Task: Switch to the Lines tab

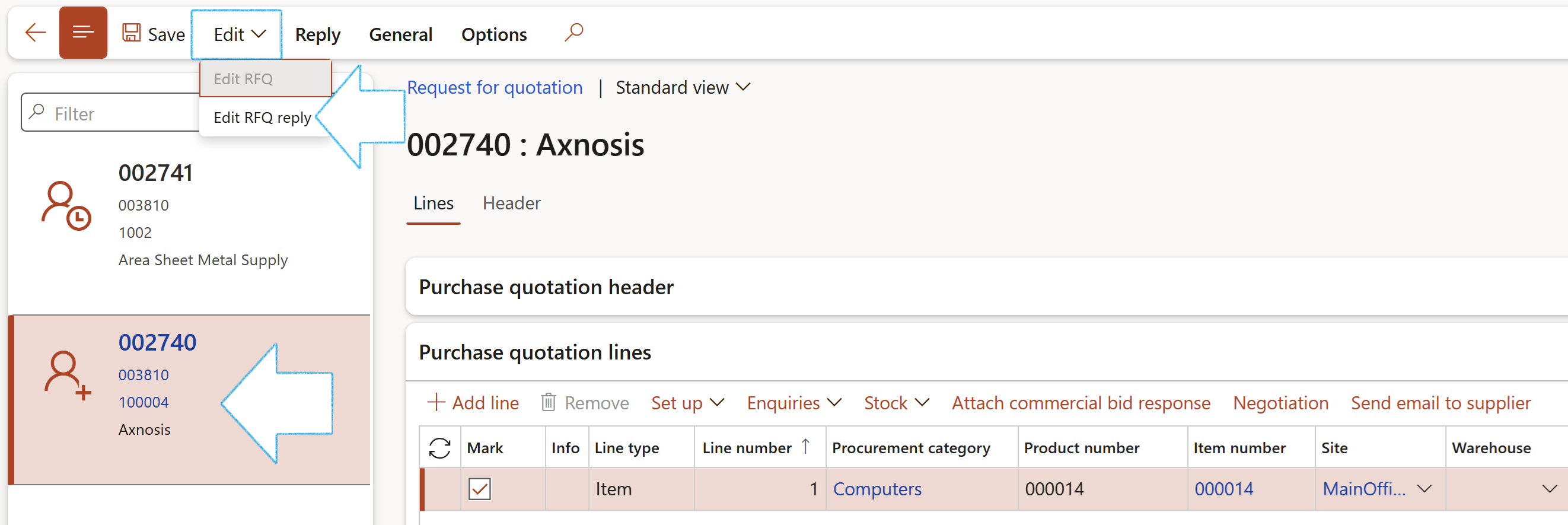Action: point(434,203)
